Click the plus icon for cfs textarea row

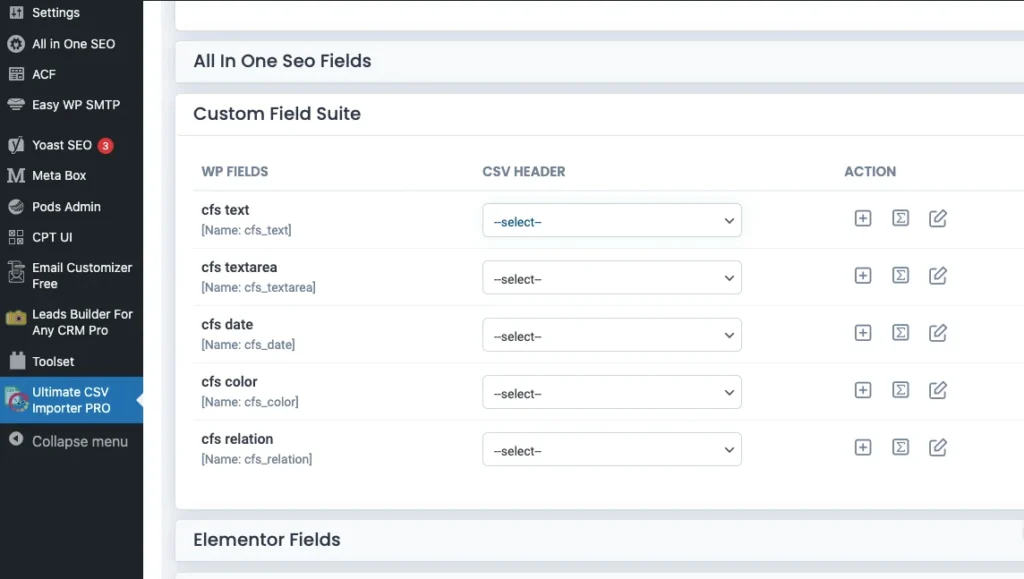(863, 276)
